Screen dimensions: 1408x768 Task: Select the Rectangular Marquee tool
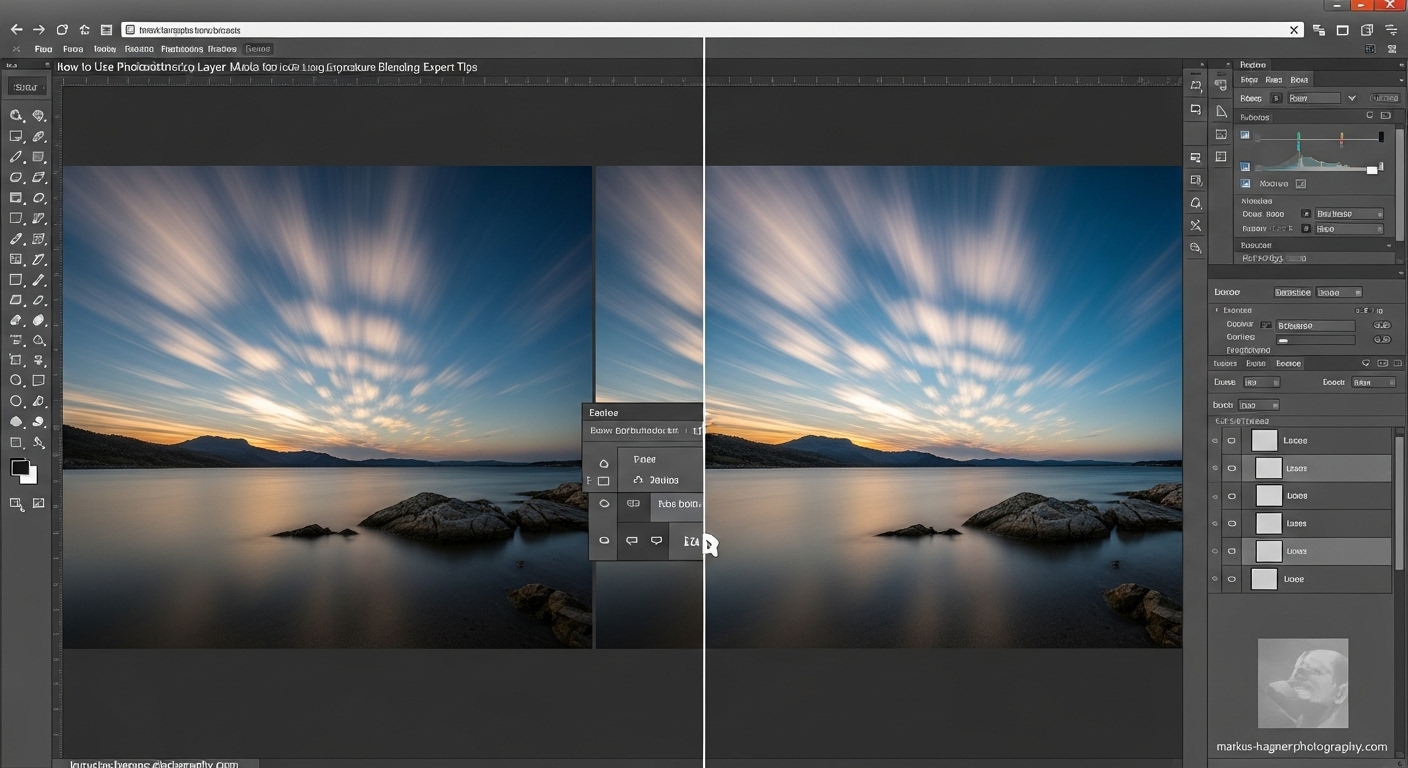click(14, 136)
